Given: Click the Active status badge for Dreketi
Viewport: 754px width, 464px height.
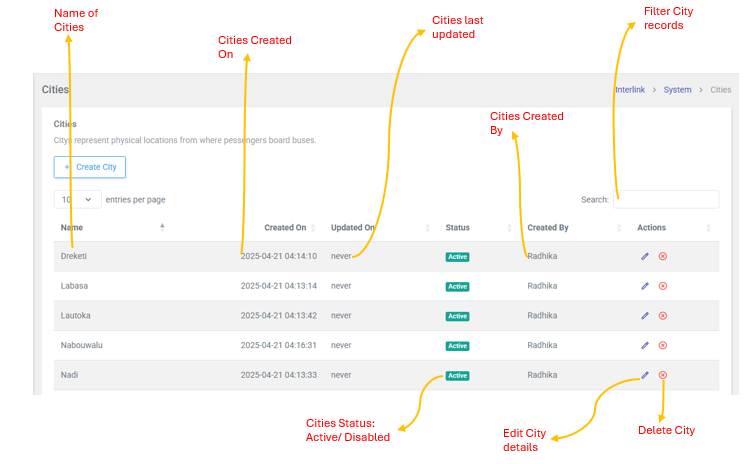Looking at the screenshot, I should [457, 257].
